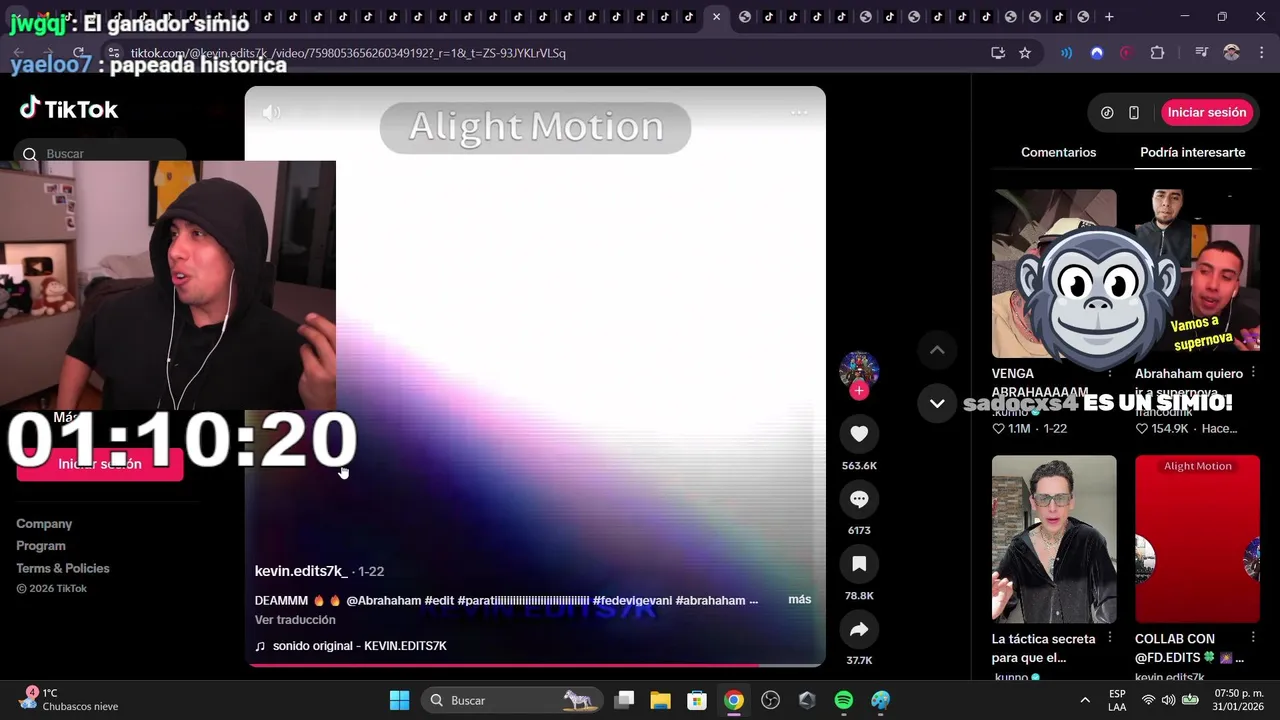Bookmark page with star icon
This screenshot has height=720, width=1280.
click(1025, 53)
